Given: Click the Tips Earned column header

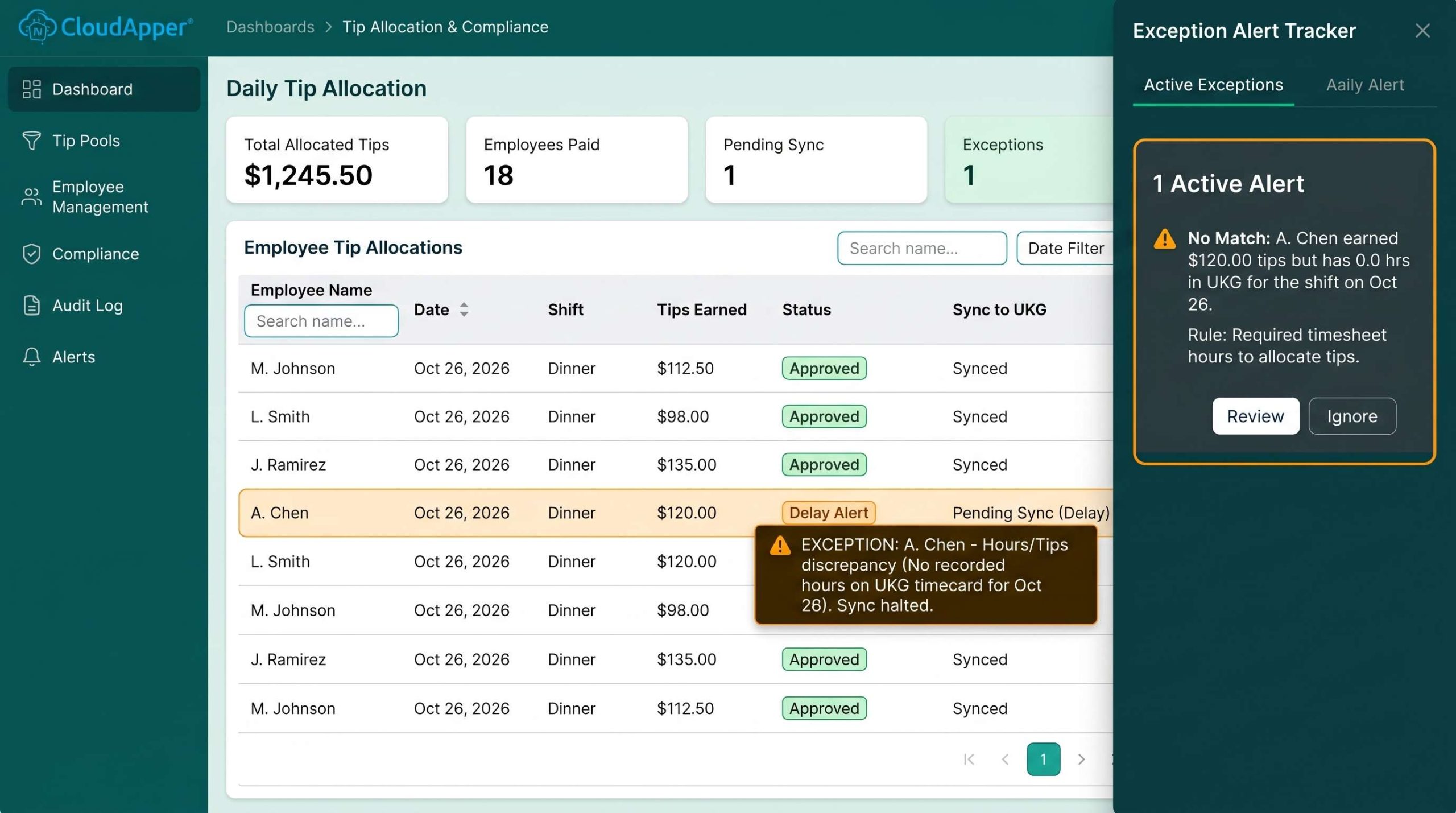Looking at the screenshot, I should click(701, 309).
